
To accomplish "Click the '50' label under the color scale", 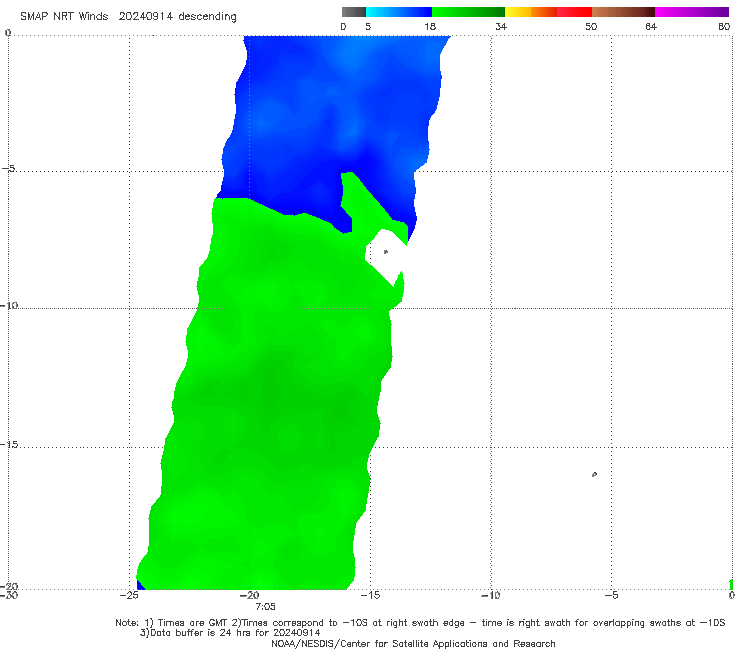I will (591, 26).
